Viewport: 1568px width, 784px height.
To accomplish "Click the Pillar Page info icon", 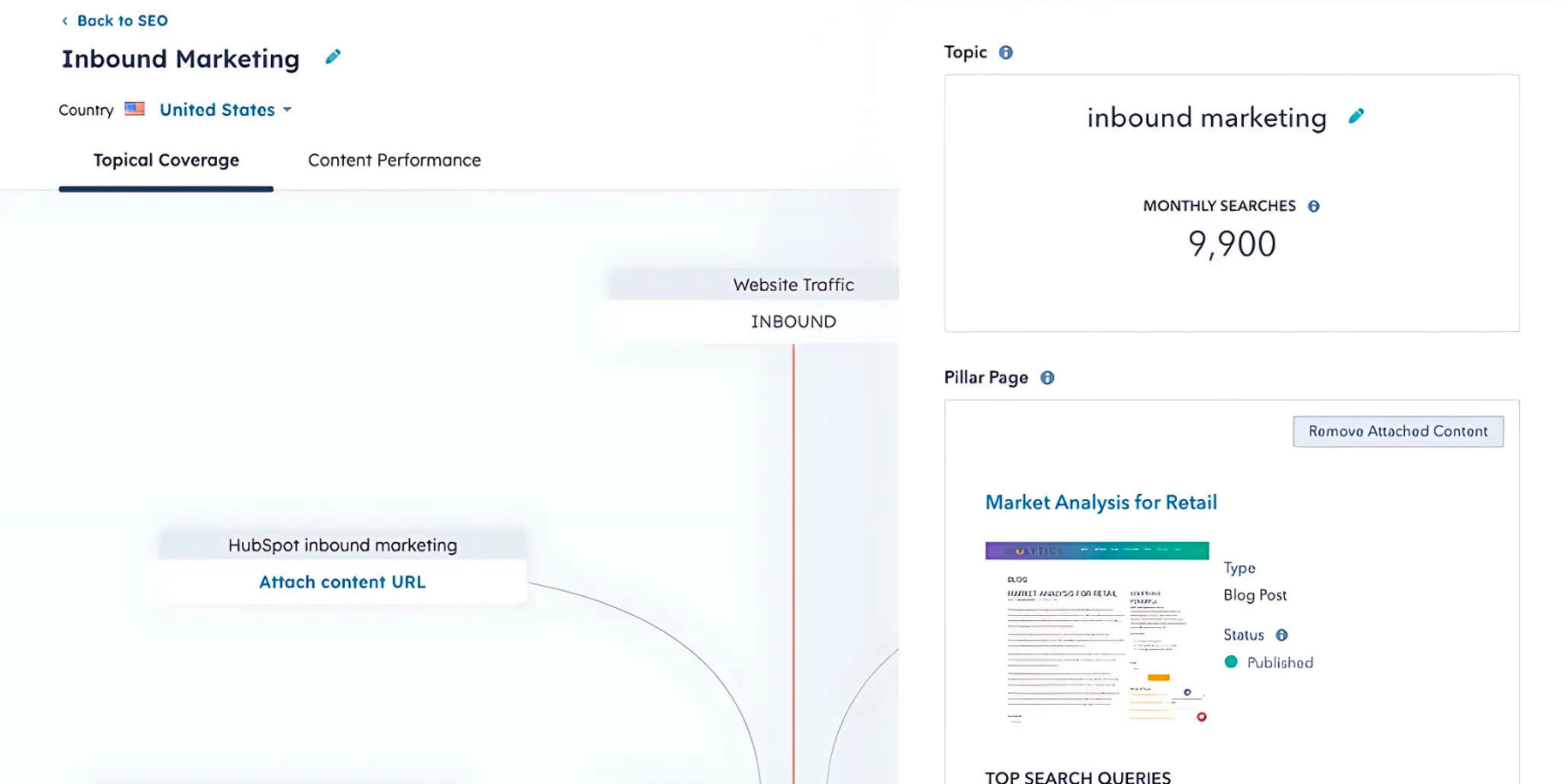I will tap(1047, 378).
